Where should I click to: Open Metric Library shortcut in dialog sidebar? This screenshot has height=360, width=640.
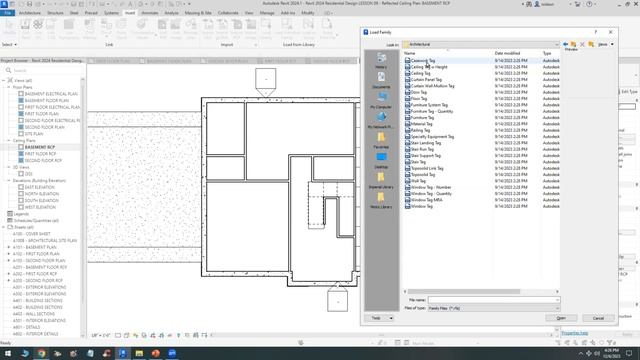coord(381,200)
